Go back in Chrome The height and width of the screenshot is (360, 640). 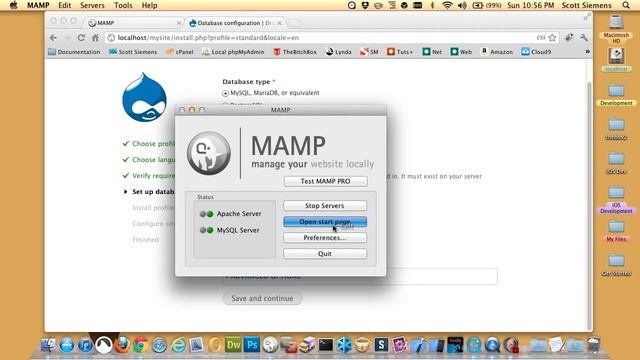(53, 38)
